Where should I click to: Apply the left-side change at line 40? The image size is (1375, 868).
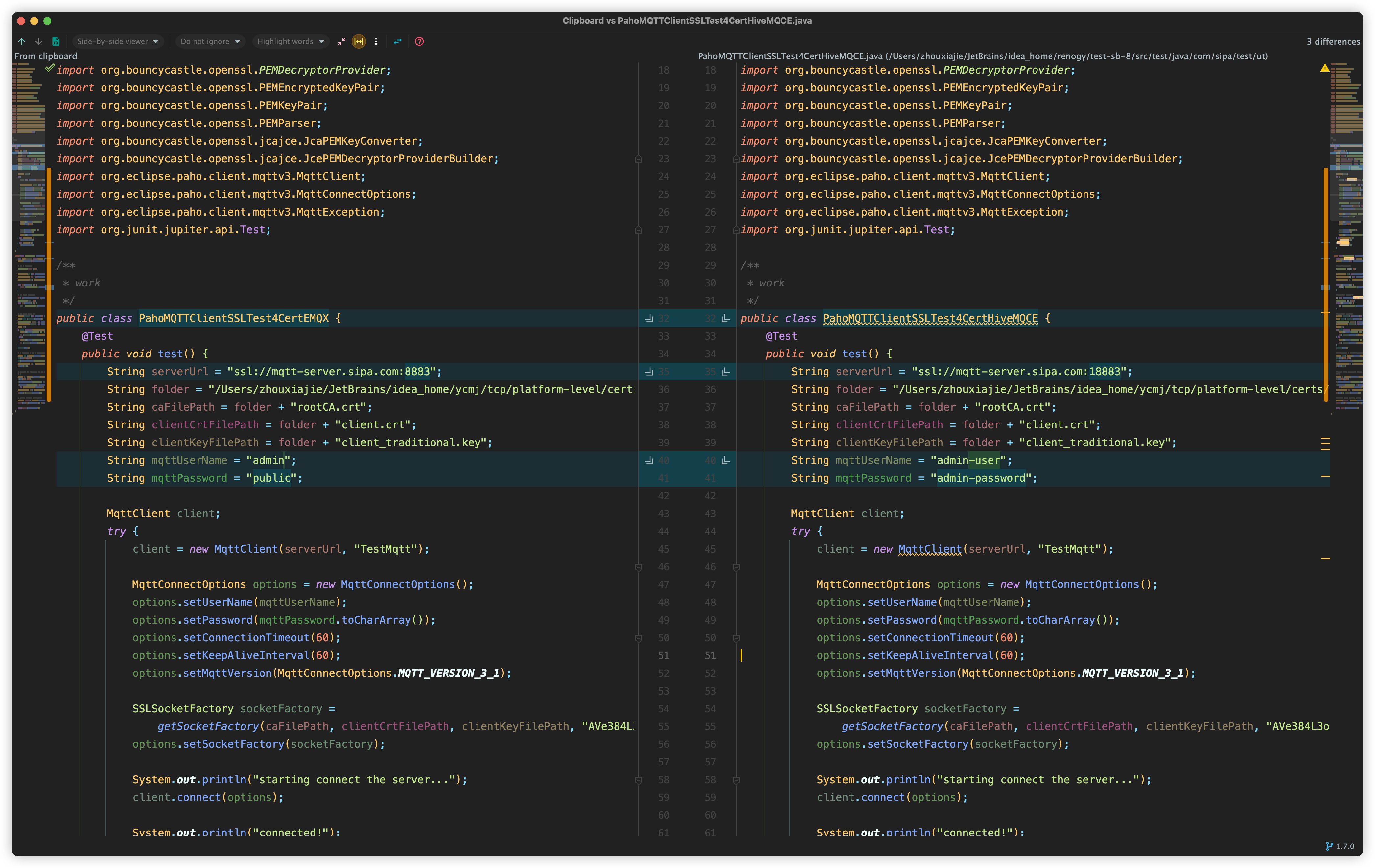(649, 460)
